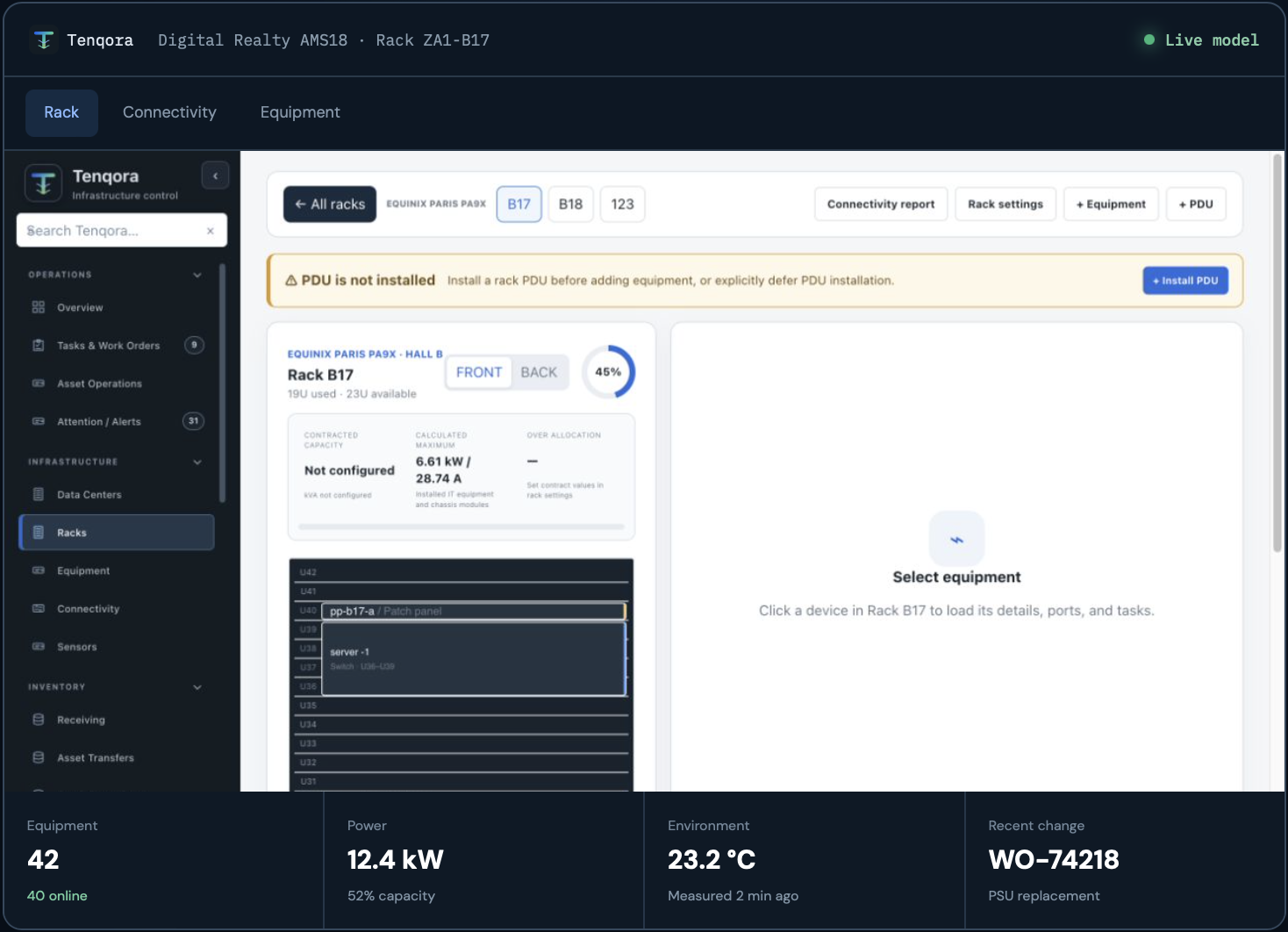Click the Receiving icon in the sidebar

click(x=39, y=720)
